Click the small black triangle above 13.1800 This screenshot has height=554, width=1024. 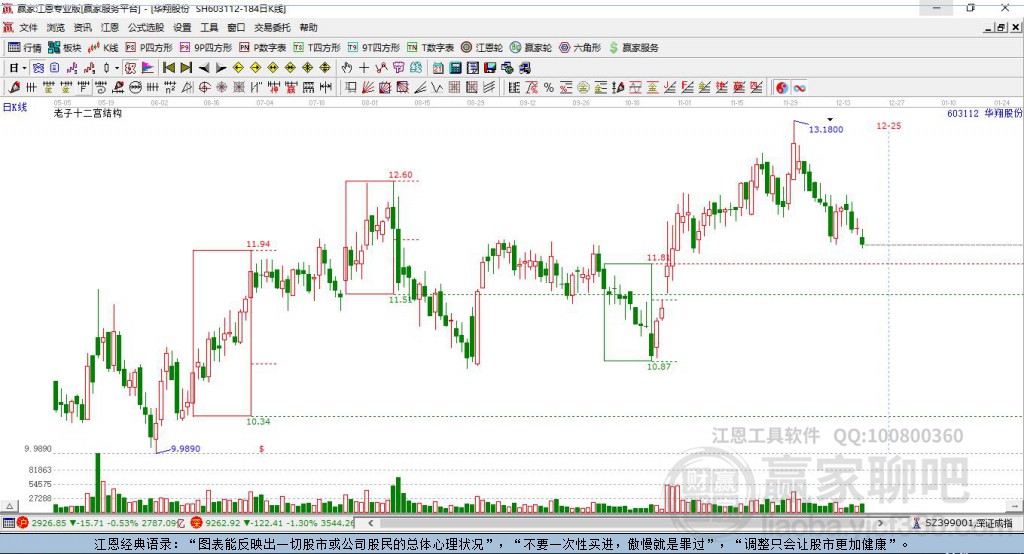coord(829,120)
